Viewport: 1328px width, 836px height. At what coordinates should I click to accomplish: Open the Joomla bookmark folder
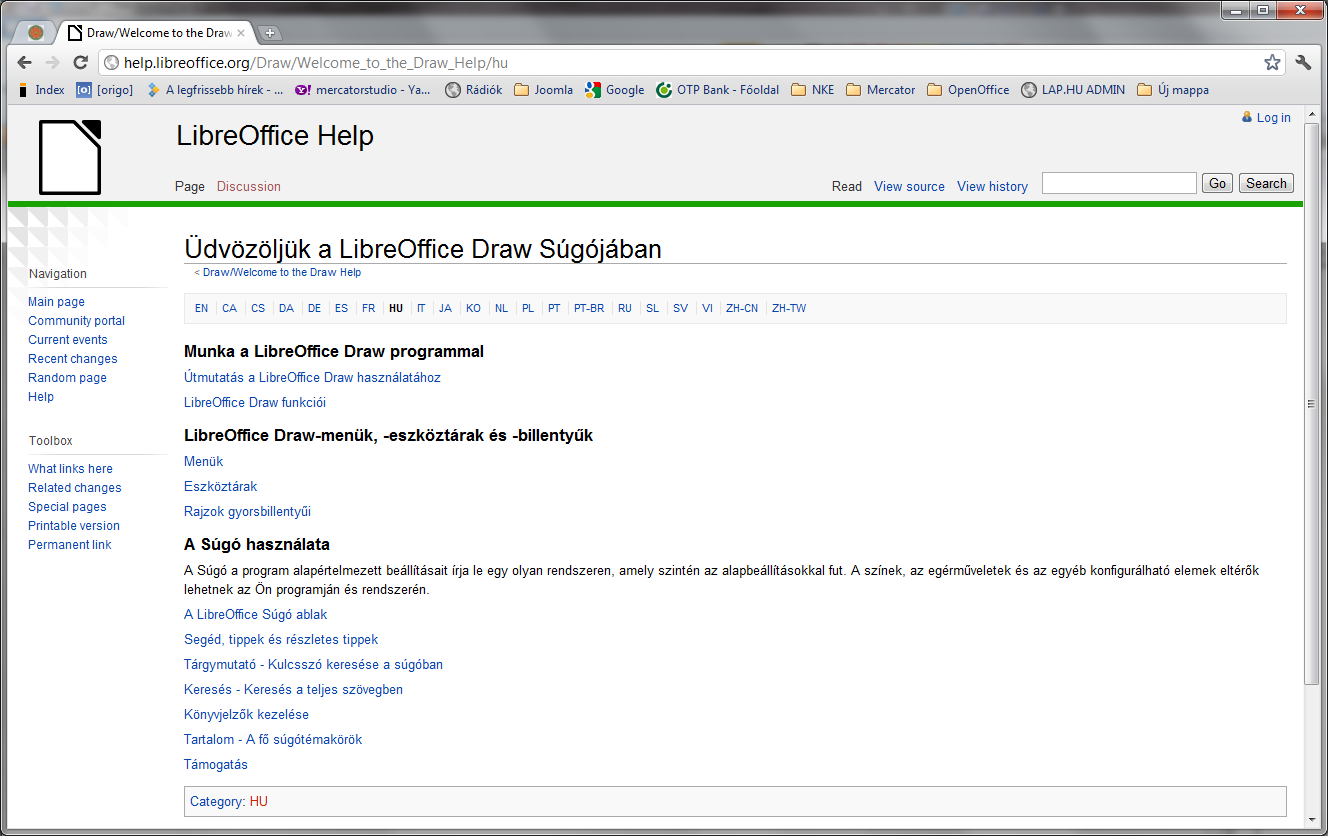543,90
